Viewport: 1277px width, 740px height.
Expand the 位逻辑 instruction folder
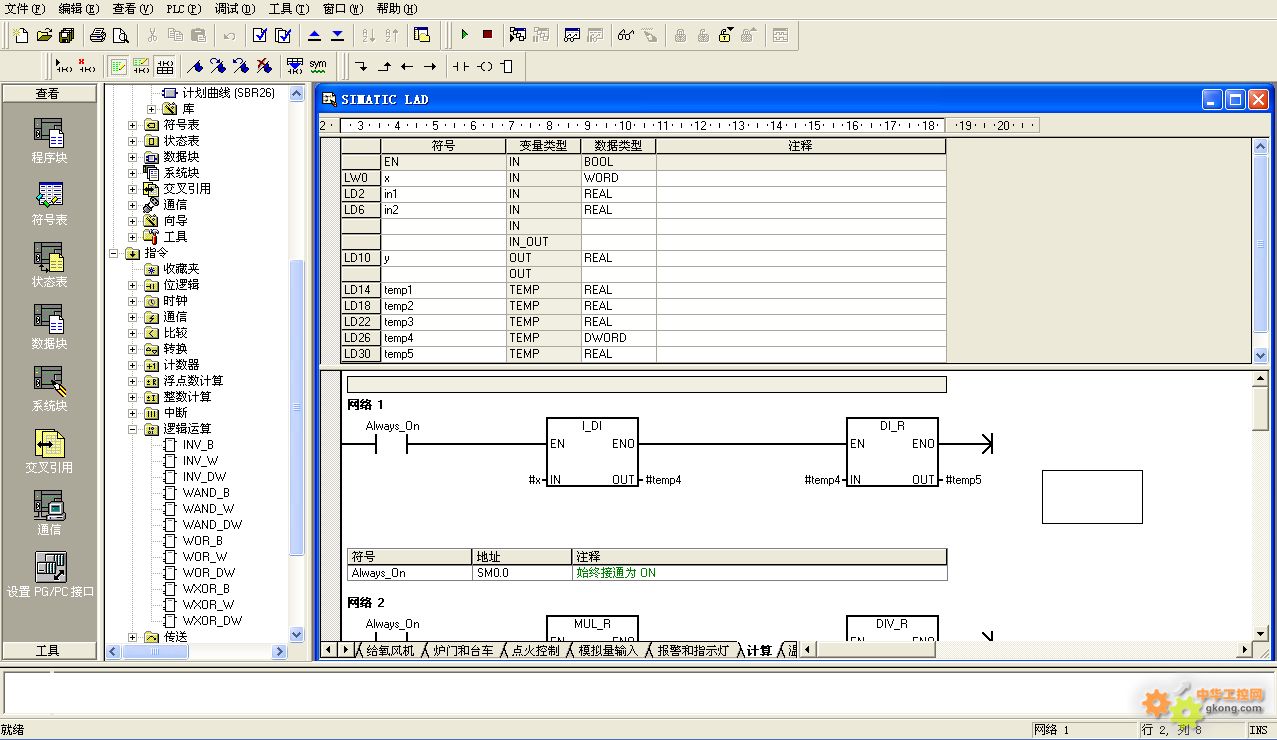[133, 285]
